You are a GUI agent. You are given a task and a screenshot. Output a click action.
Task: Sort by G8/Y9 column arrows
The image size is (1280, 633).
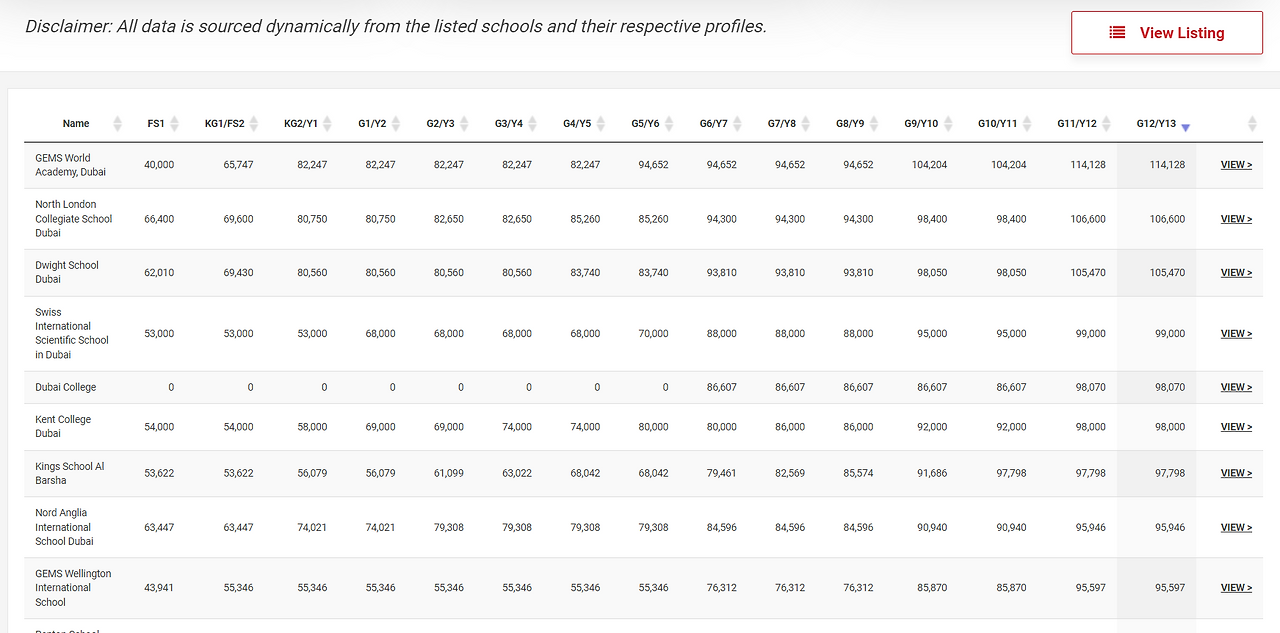point(875,124)
